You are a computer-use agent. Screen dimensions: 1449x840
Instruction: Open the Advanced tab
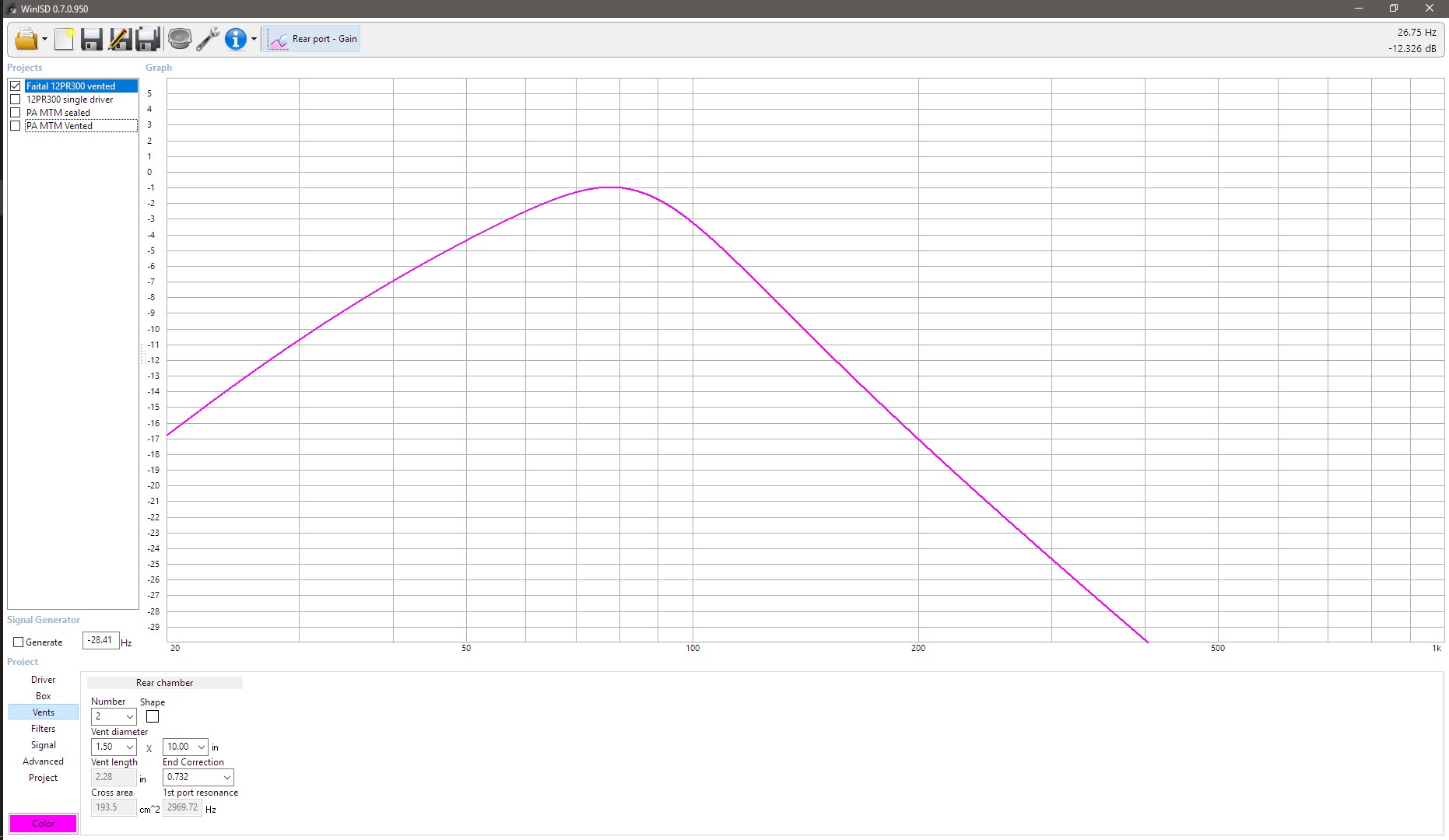pos(44,761)
